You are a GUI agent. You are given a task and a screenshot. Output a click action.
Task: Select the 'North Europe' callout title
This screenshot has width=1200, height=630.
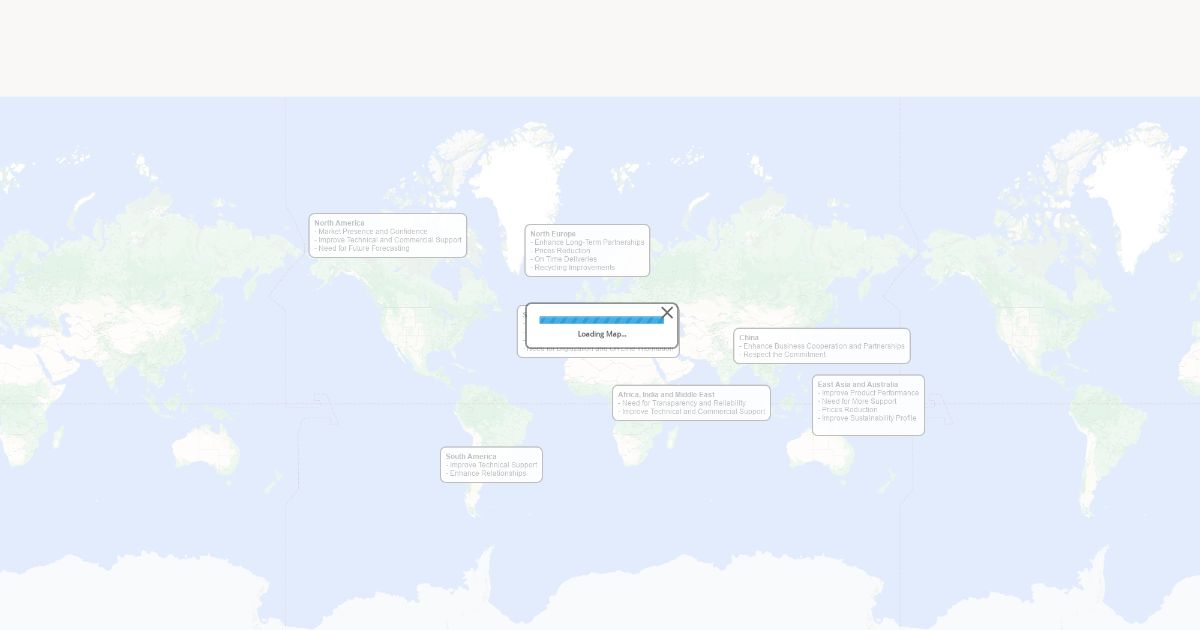click(x=553, y=234)
